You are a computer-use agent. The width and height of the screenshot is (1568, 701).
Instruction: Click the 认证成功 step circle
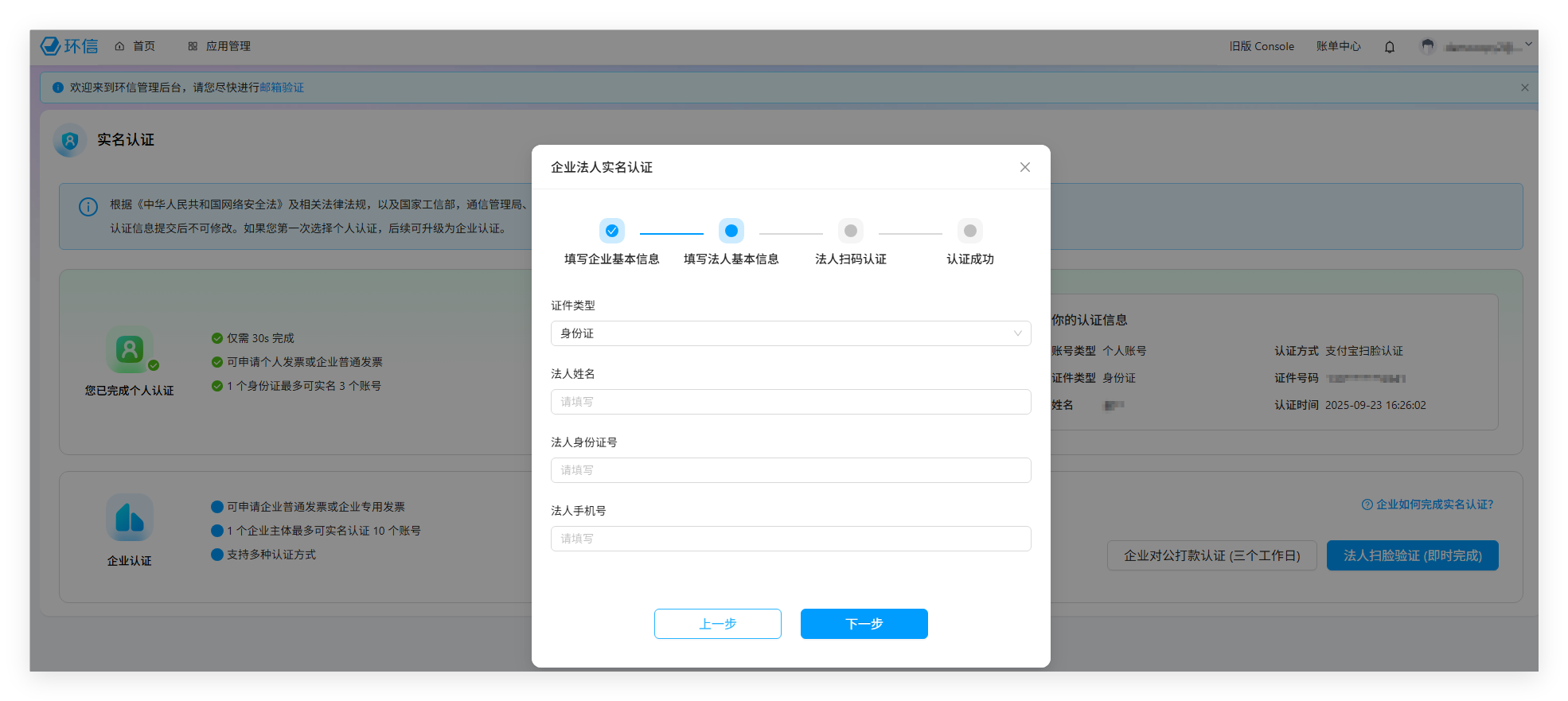click(x=970, y=231)
